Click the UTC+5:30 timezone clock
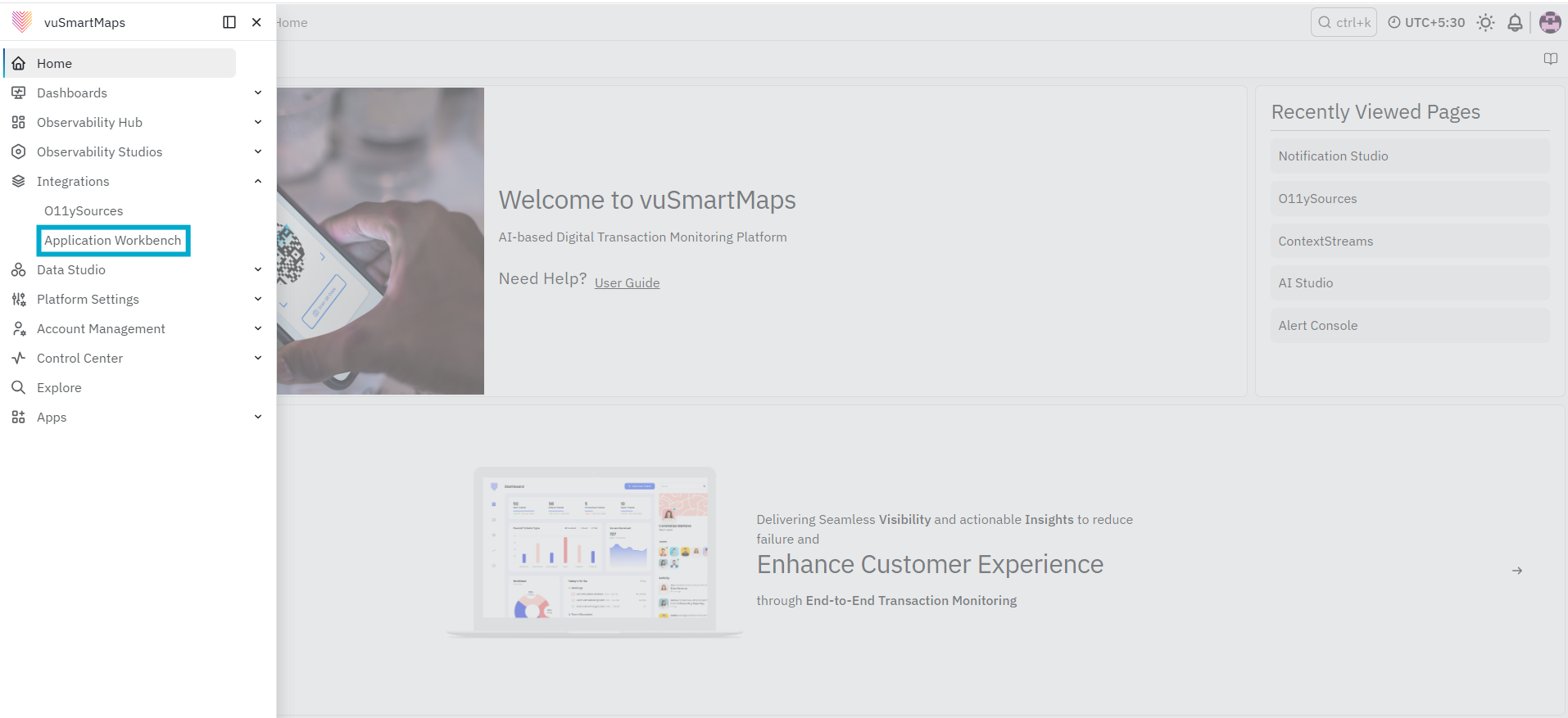Viewport: 1568px width, 718px height. coord(1426,23)
